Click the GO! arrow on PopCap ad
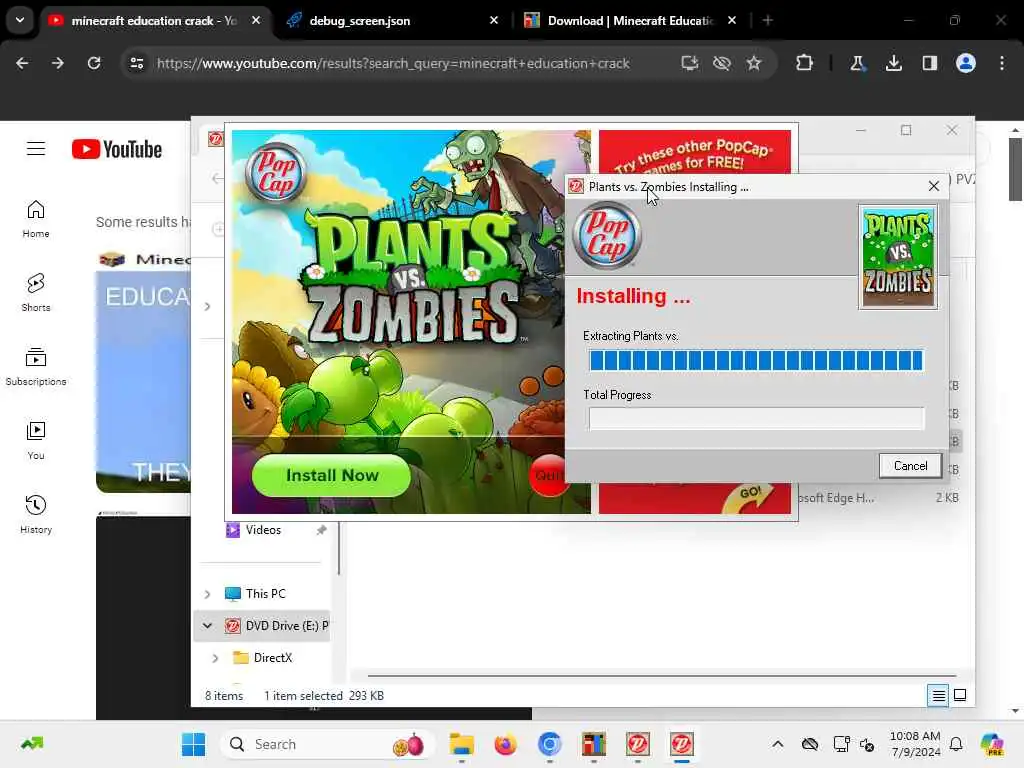Viewport: 1024px width, 768px height. tap(748, 498)
